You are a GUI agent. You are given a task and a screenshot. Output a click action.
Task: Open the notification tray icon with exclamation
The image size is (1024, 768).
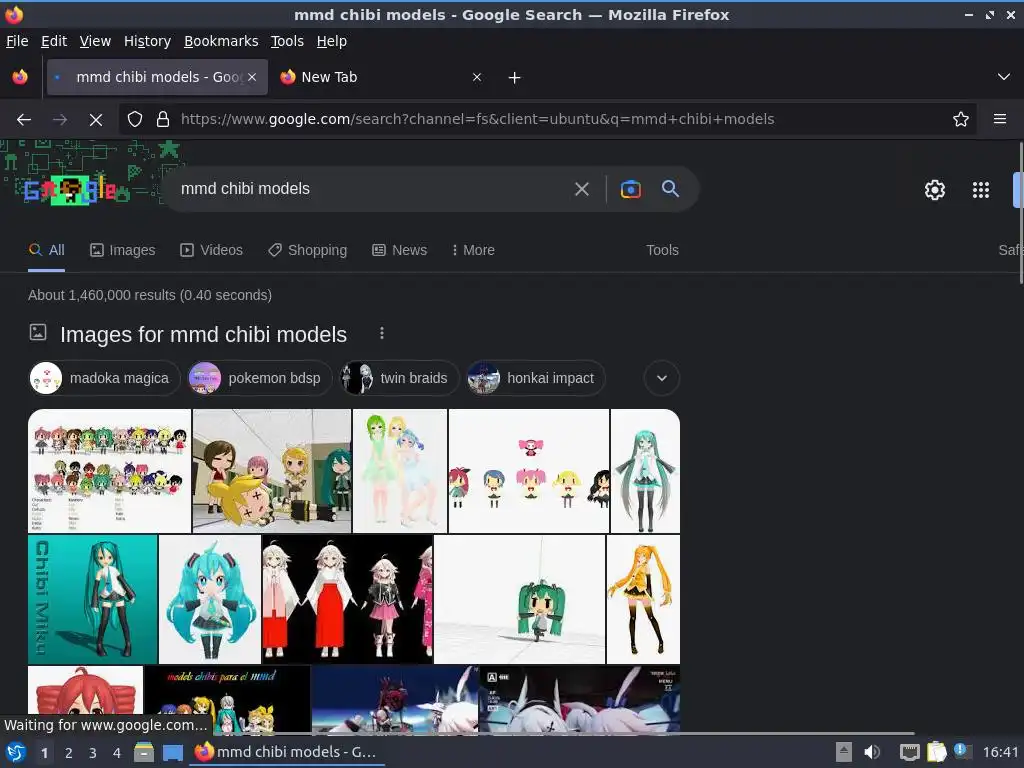(962, 750)
